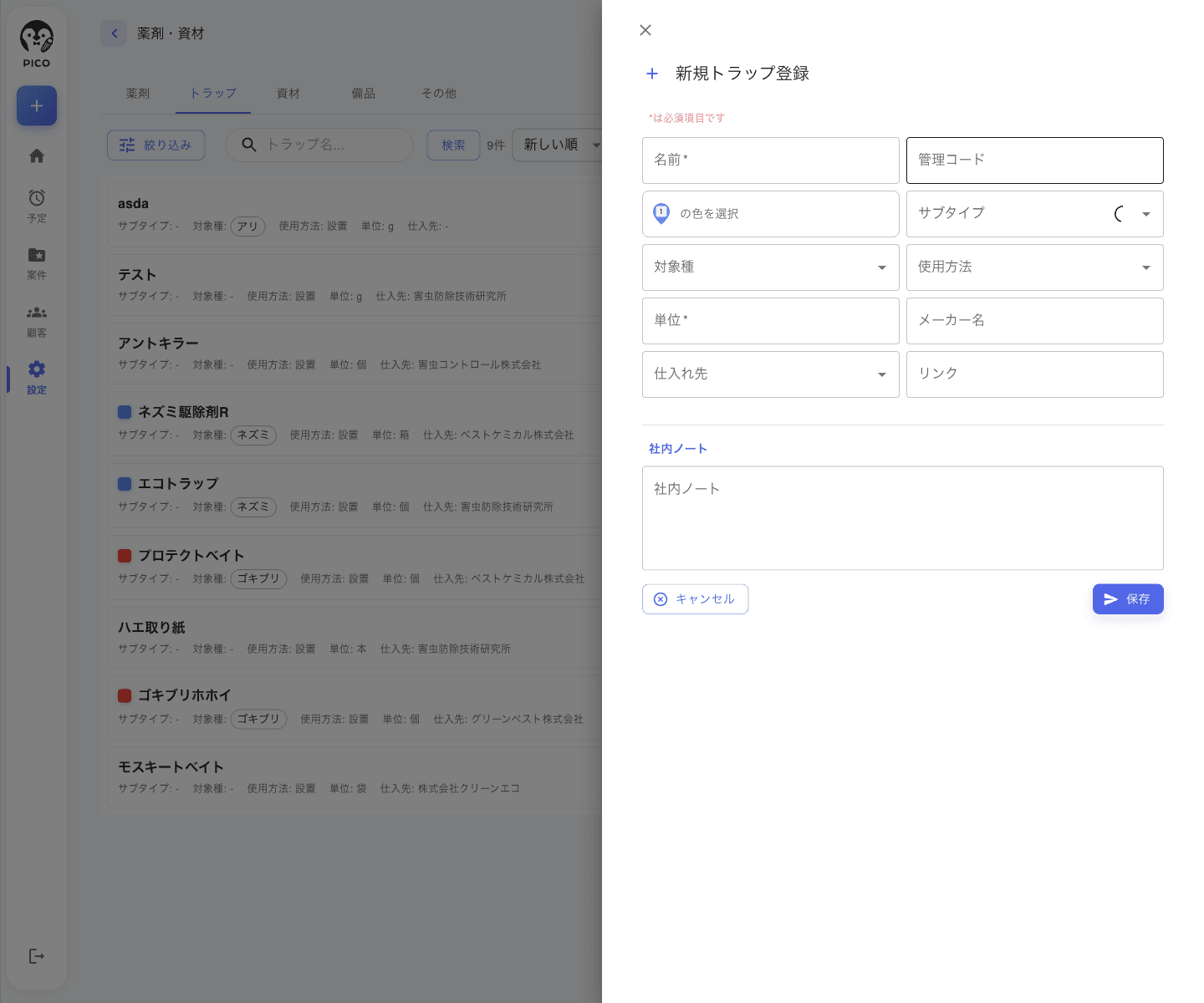Click the logout icon at sidebar bottom
The height and width of the screenshot is (1003, 1204).
(37, 956)
